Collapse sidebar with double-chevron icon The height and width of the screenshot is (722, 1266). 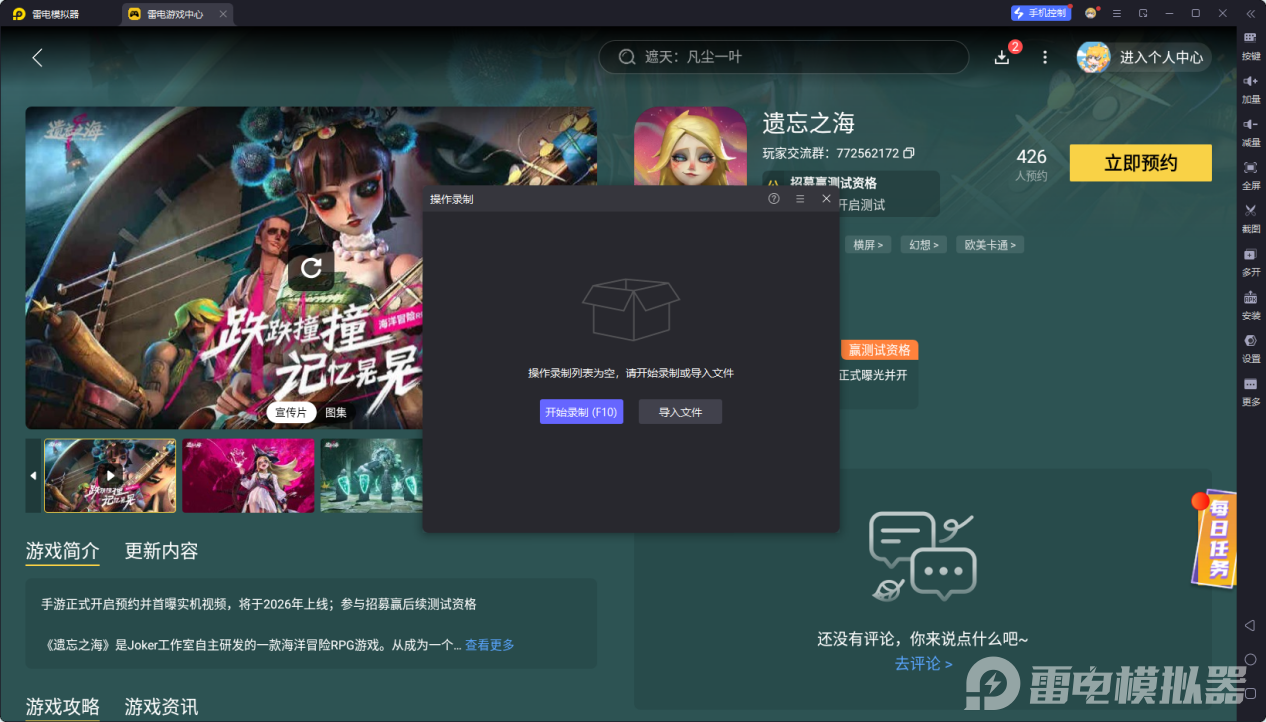pos(1250,13)
